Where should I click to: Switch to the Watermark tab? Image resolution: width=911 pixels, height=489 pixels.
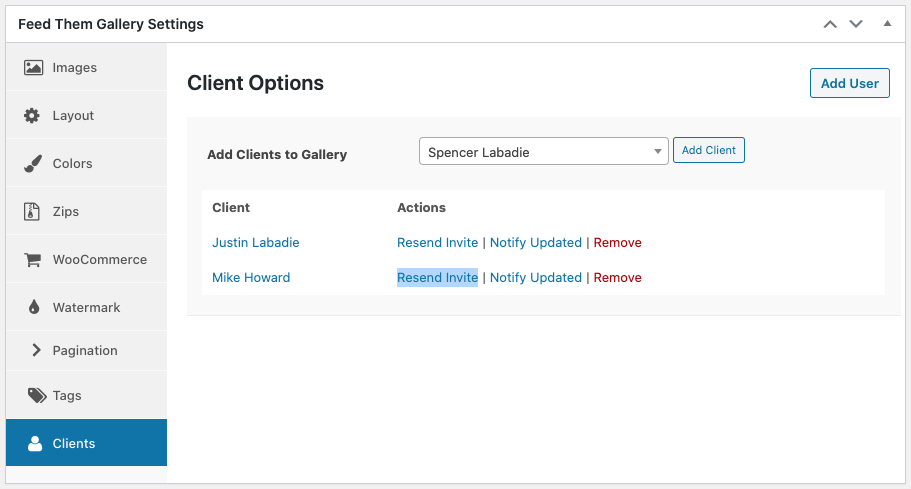coord(87,307)
